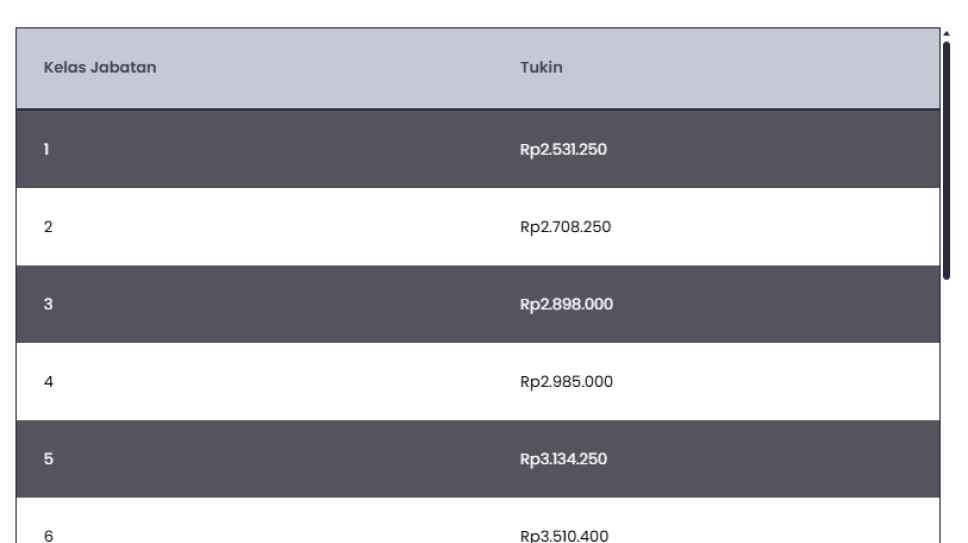Screen dimensions: 968x543
Task: Click the Rp2.985.000 amount
Action: click(x=566, y=382)
